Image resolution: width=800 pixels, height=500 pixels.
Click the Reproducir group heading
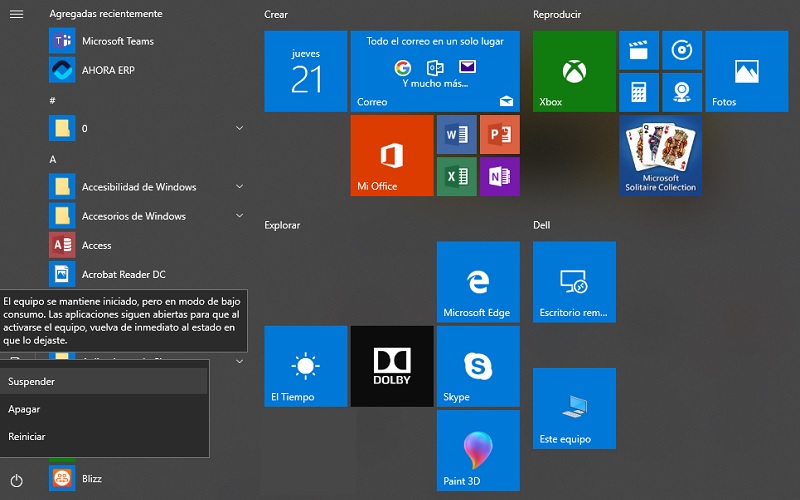(557, 15)
